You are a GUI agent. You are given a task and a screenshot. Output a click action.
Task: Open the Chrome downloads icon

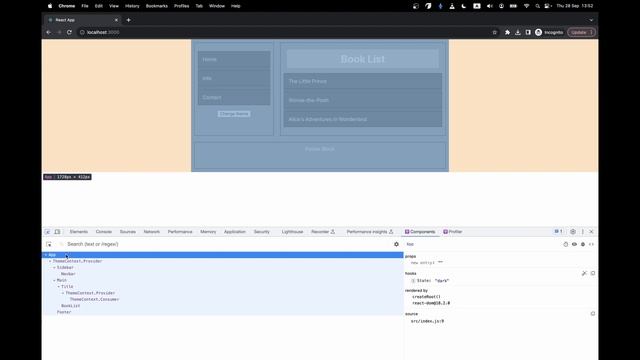click(x=518, y=32)
